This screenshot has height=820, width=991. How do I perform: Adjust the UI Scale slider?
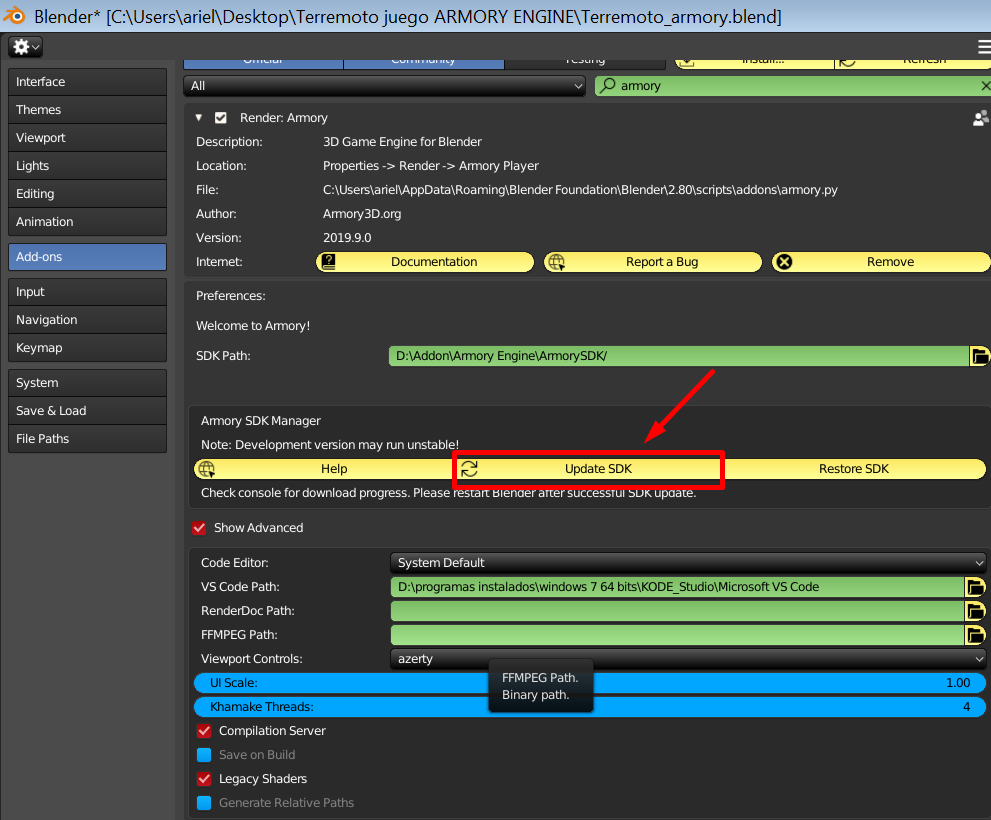590,683
